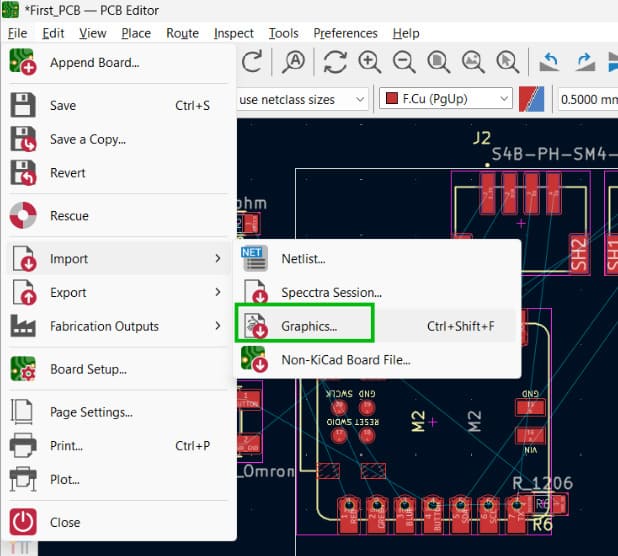This screenshot has height=556, width=618.
Task: Click the Board Setup icon
Action: [23, 369]
